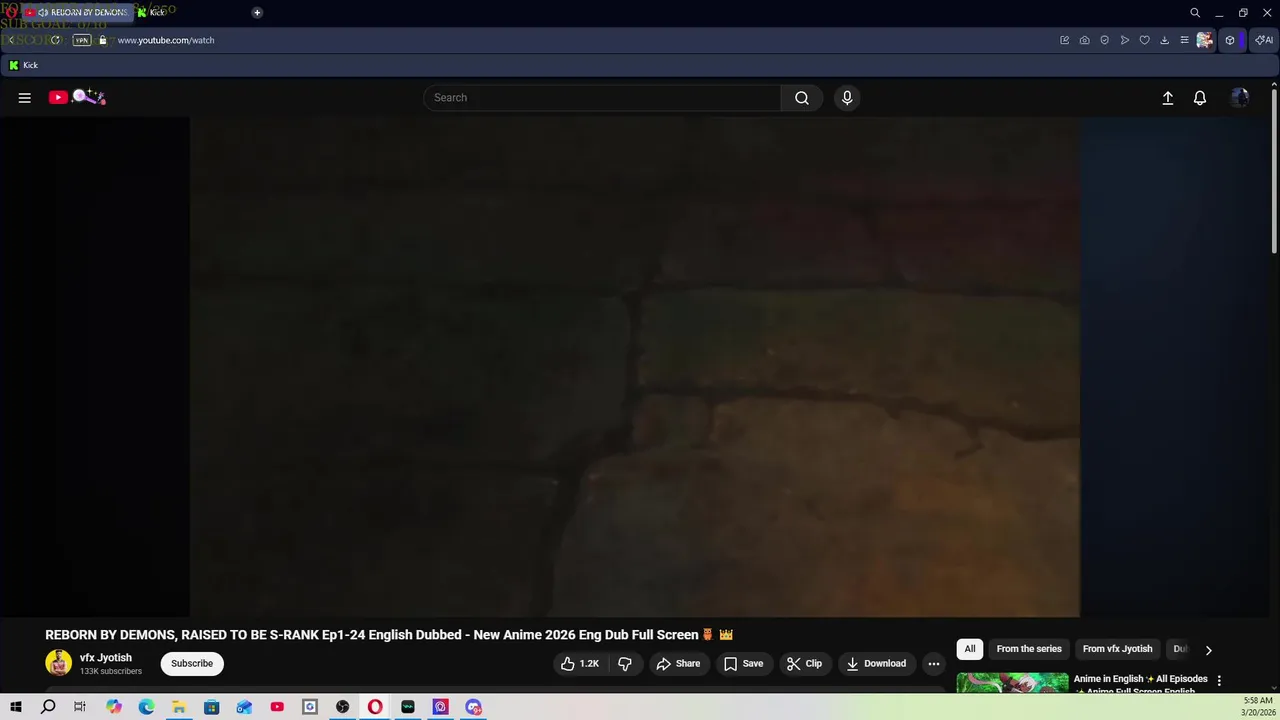Open the YouTube guide hamburger menu
Screen dimensions: 1280x720
25,98
